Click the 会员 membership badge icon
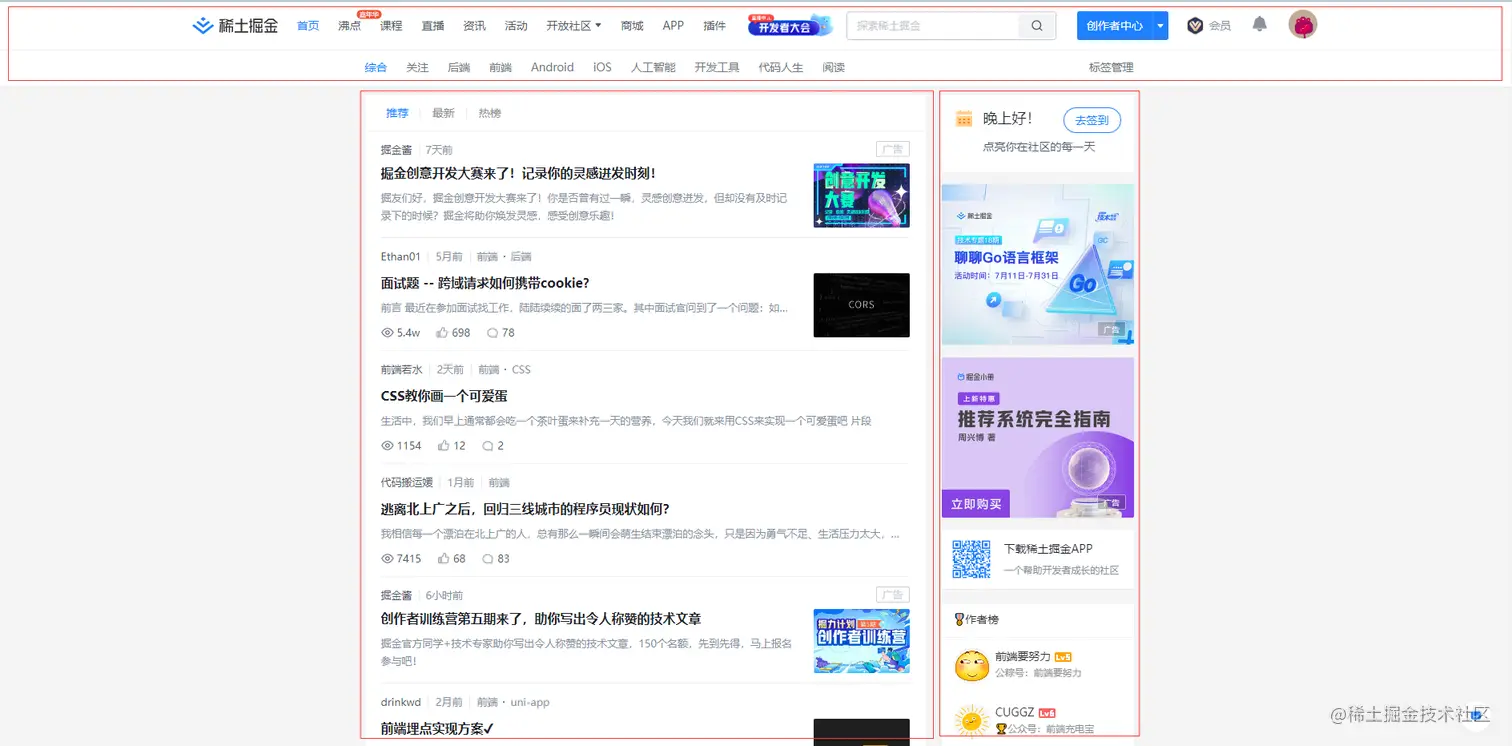Image resolution: width=1512 pixels, height=746 pixels. click(x=1196, y=25)
